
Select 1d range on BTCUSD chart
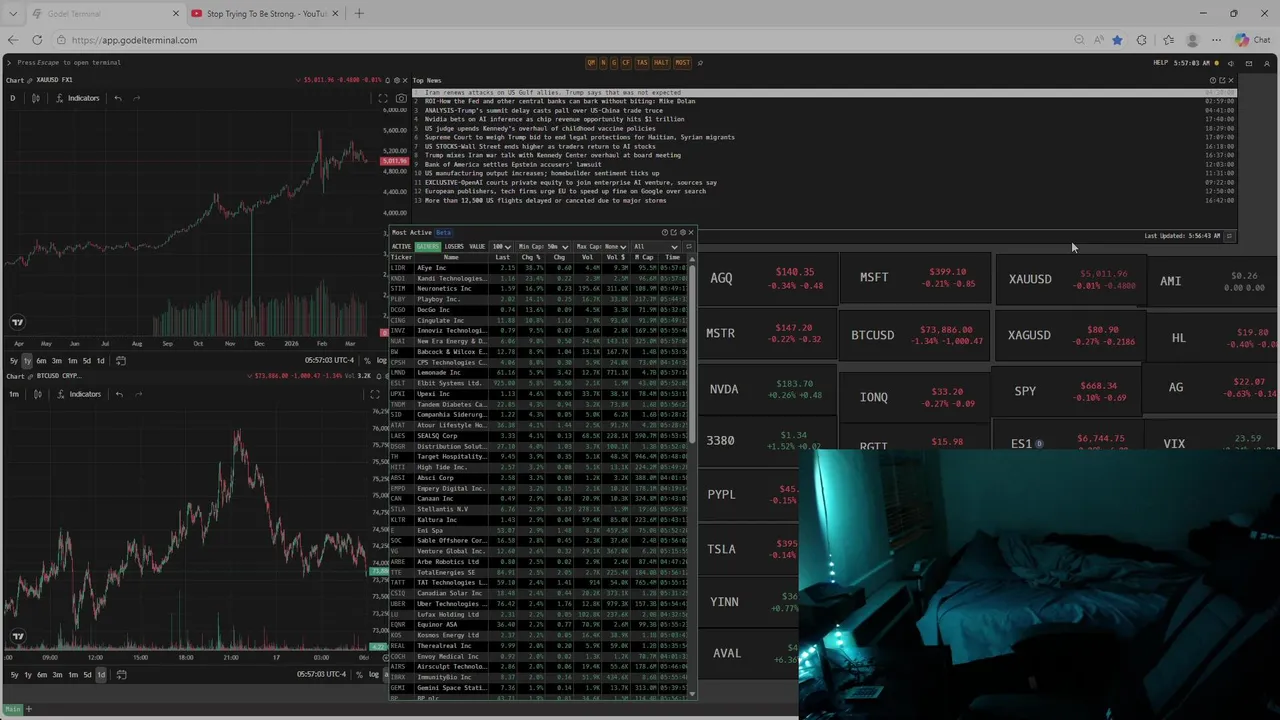pyautogui.click(x=100, y=674)
